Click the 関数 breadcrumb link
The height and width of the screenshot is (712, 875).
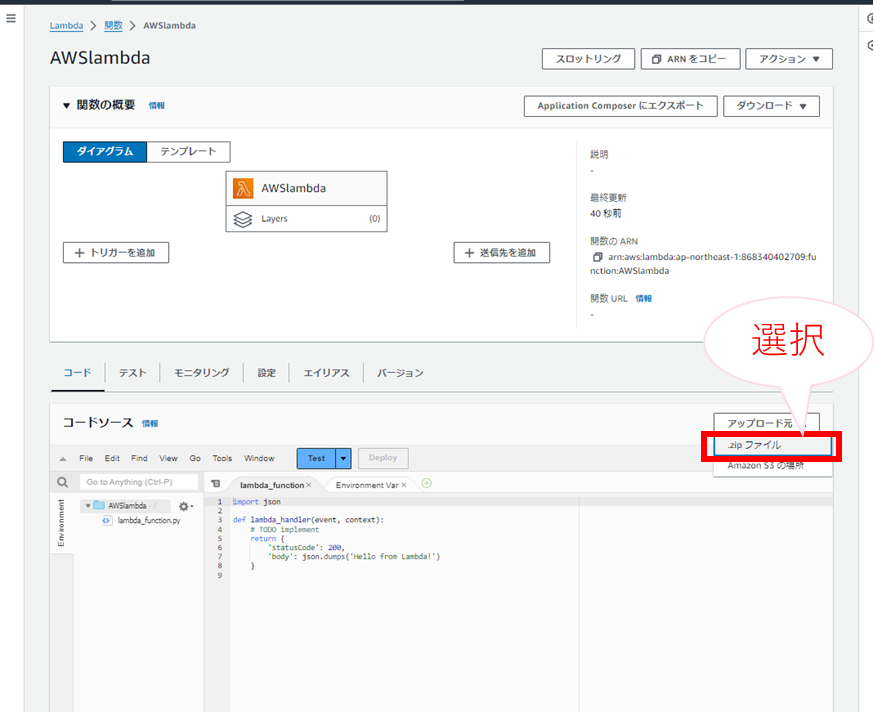[x=113, y=26]
